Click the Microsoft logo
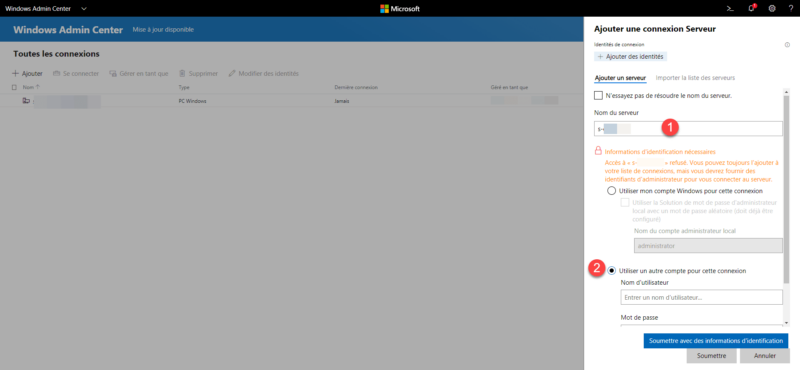 [400, 9]
